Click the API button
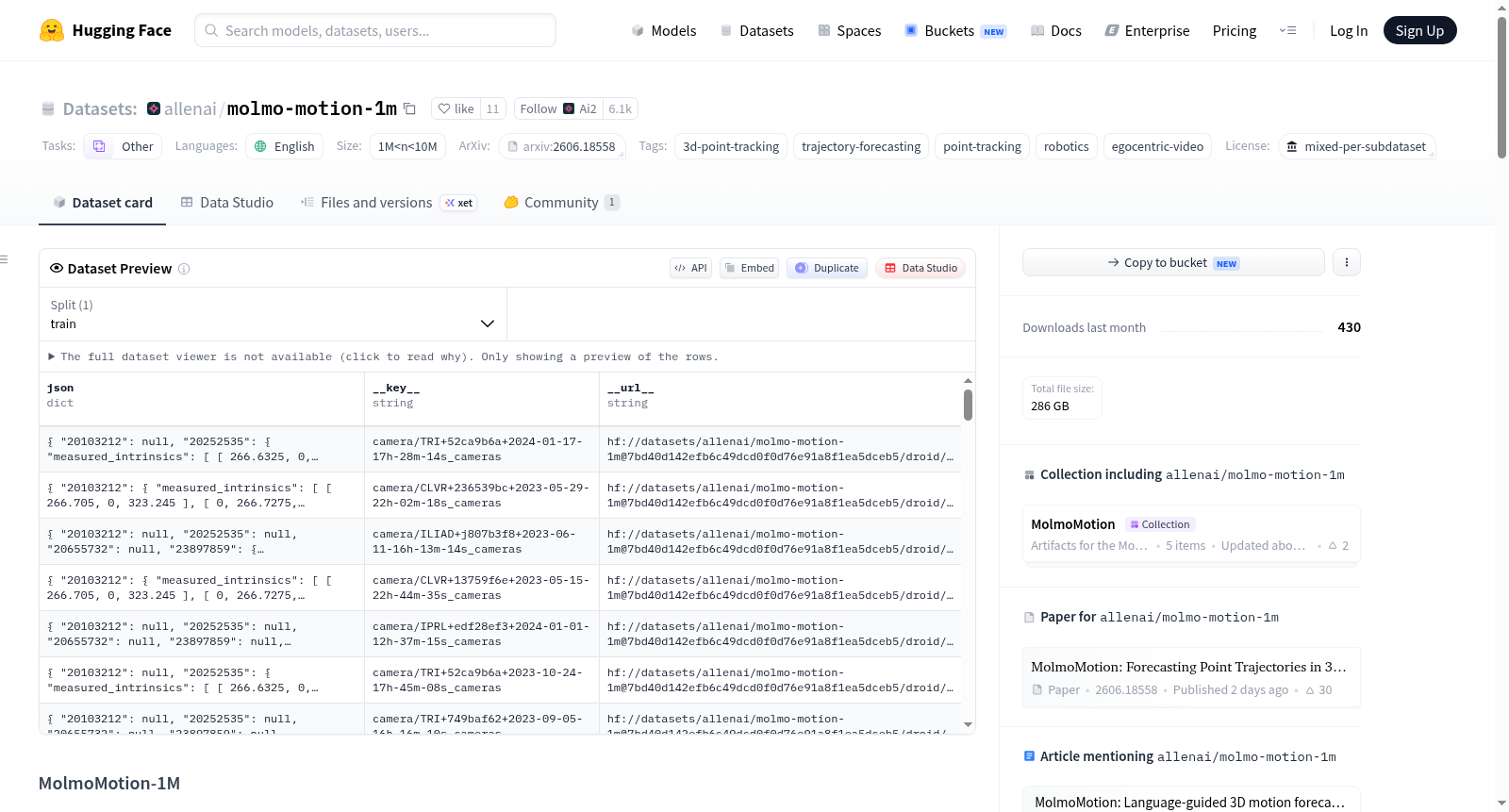1509x812 pixels. coord(690,268)
